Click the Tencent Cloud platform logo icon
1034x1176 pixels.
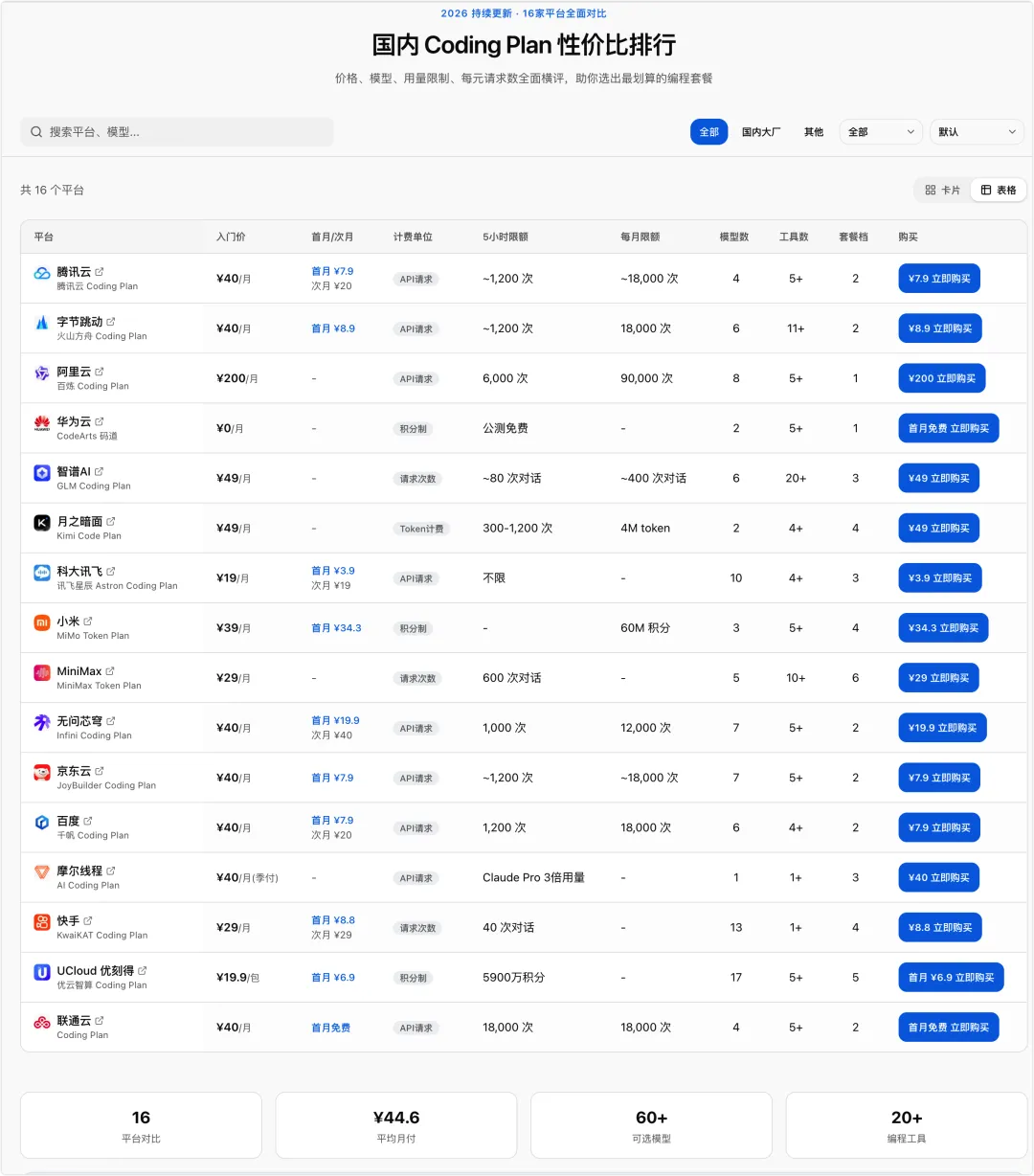pyautogui.click(x=42, y=273)
